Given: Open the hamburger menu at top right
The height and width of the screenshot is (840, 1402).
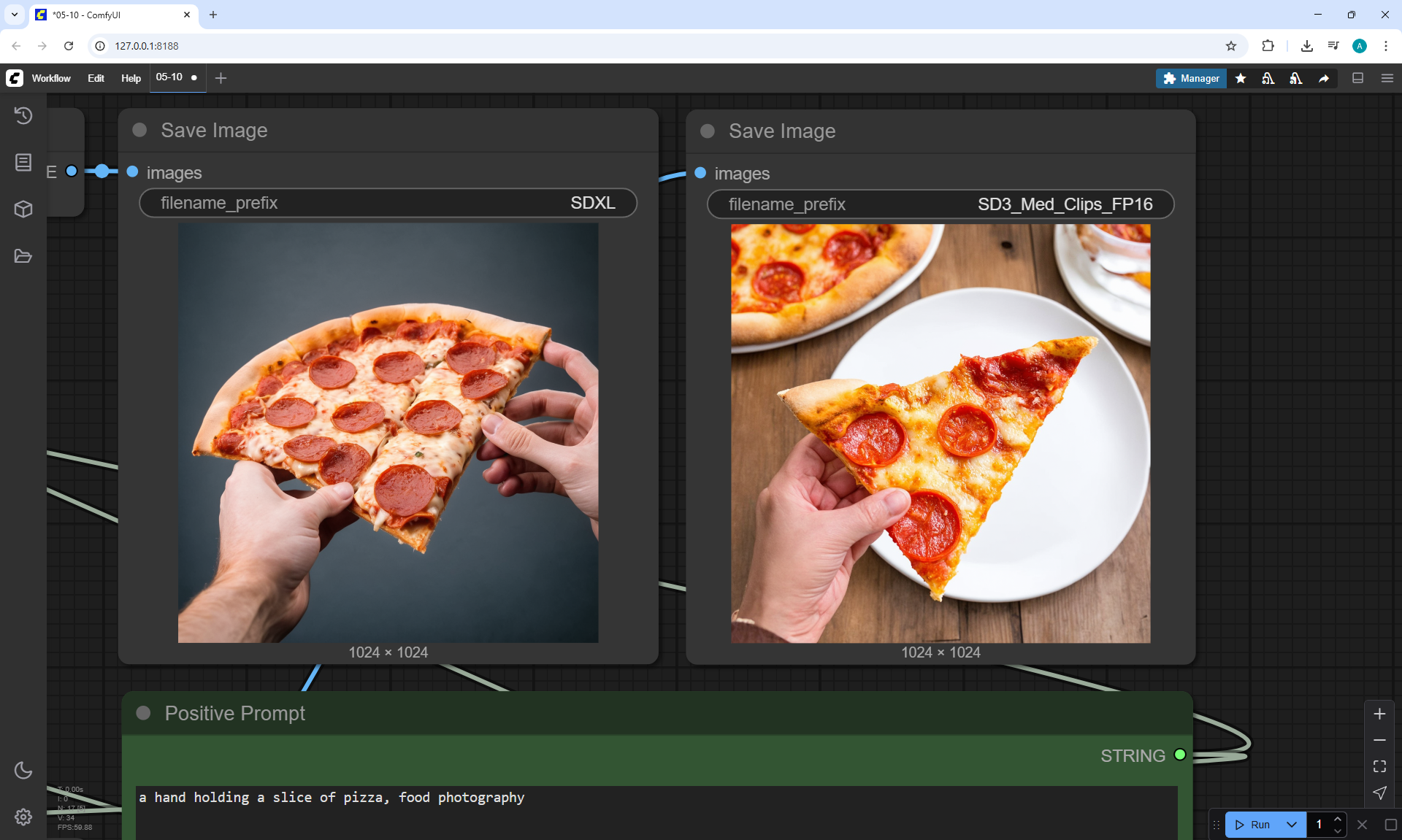Looking at the screenshot, I should click(1387, 78).
